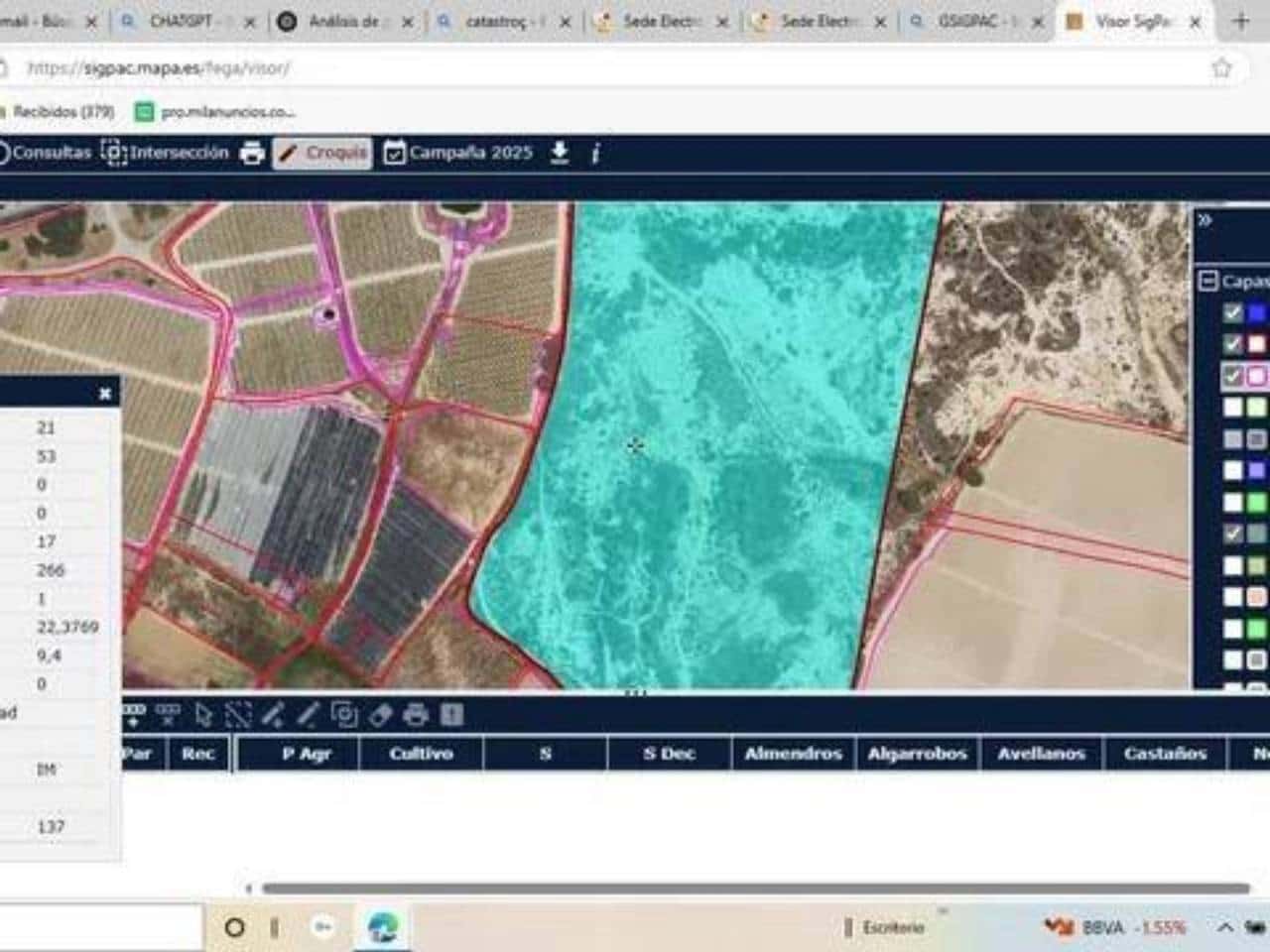Open the print tool in the top toolbar
This screenshot has width=1270, height=952.
tap(250, 152)
